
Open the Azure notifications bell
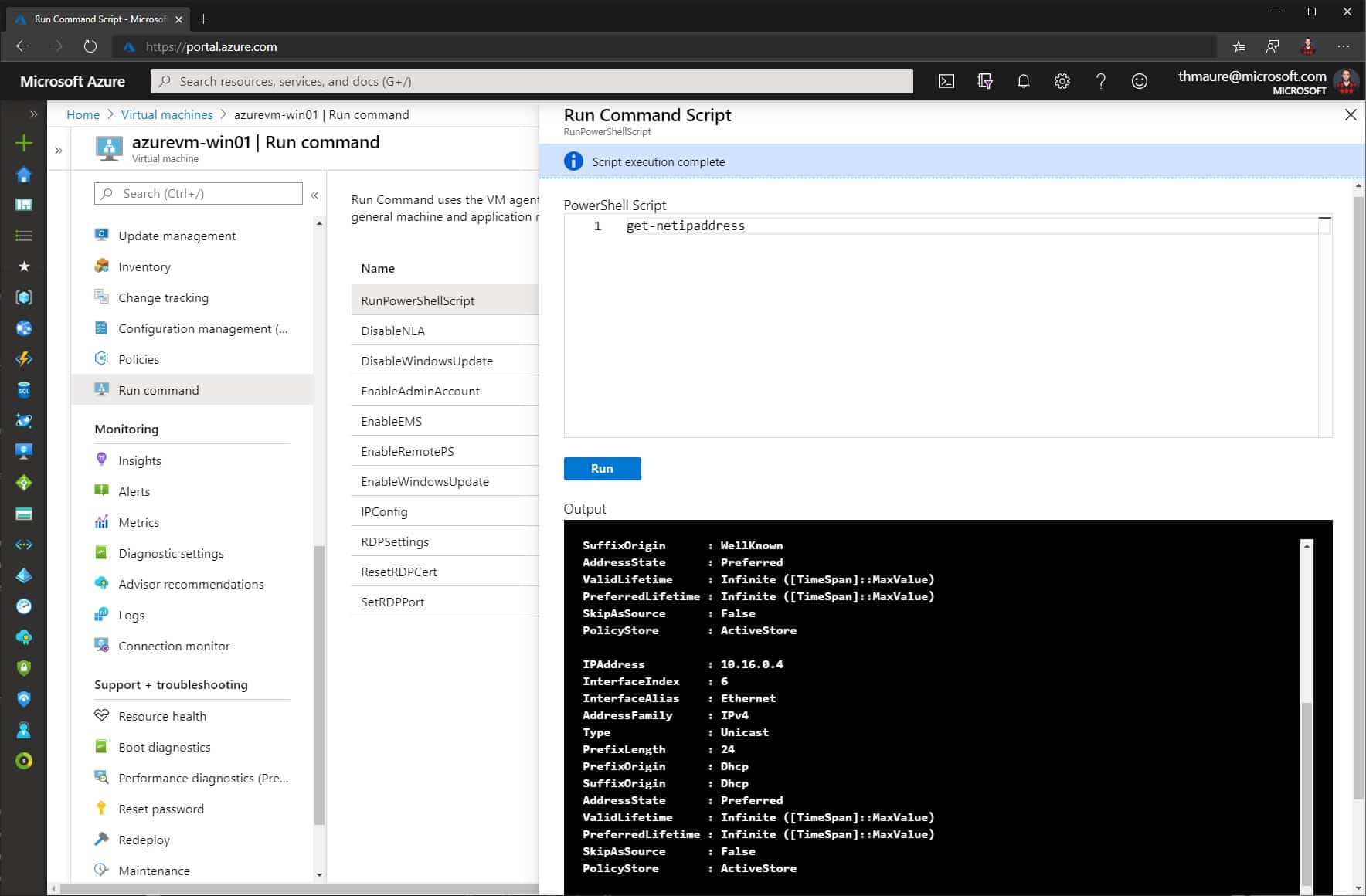coord(1024,81)
